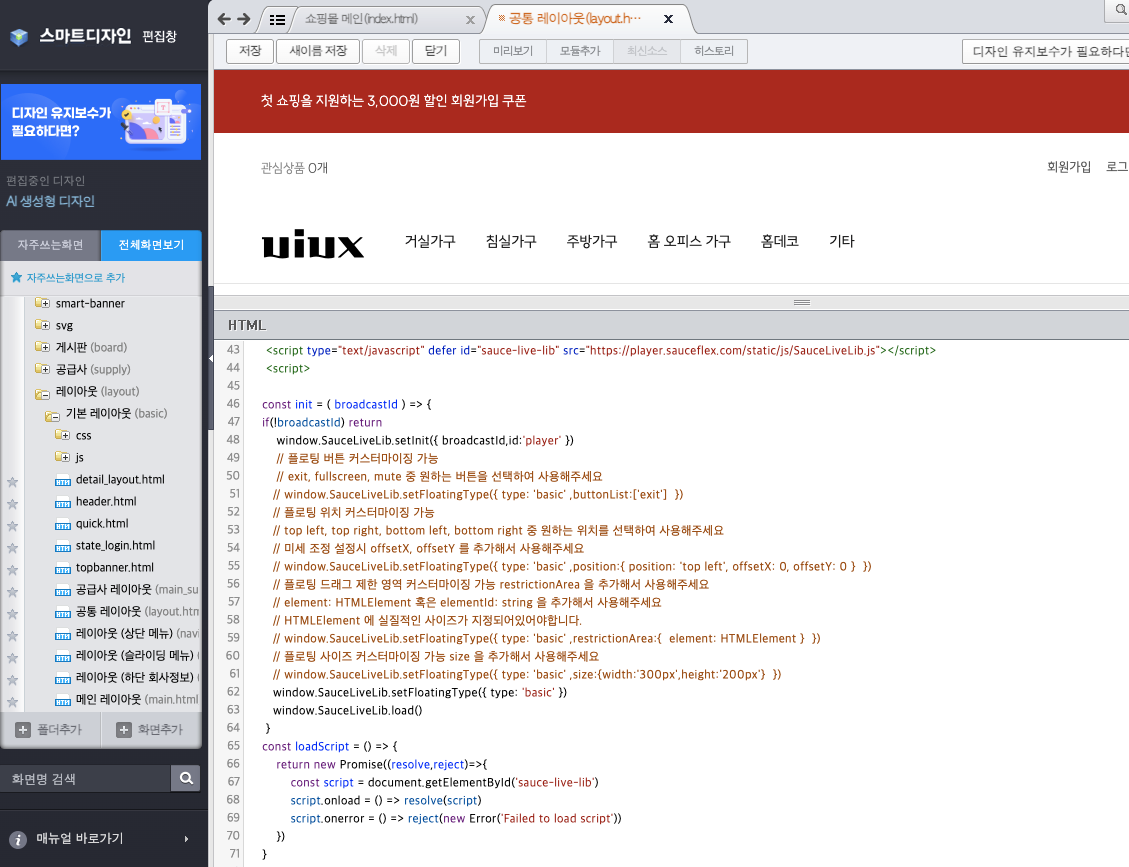Click the 삭제 button
The width and height of the screenshot is (1129, 867).
[386, 51]
